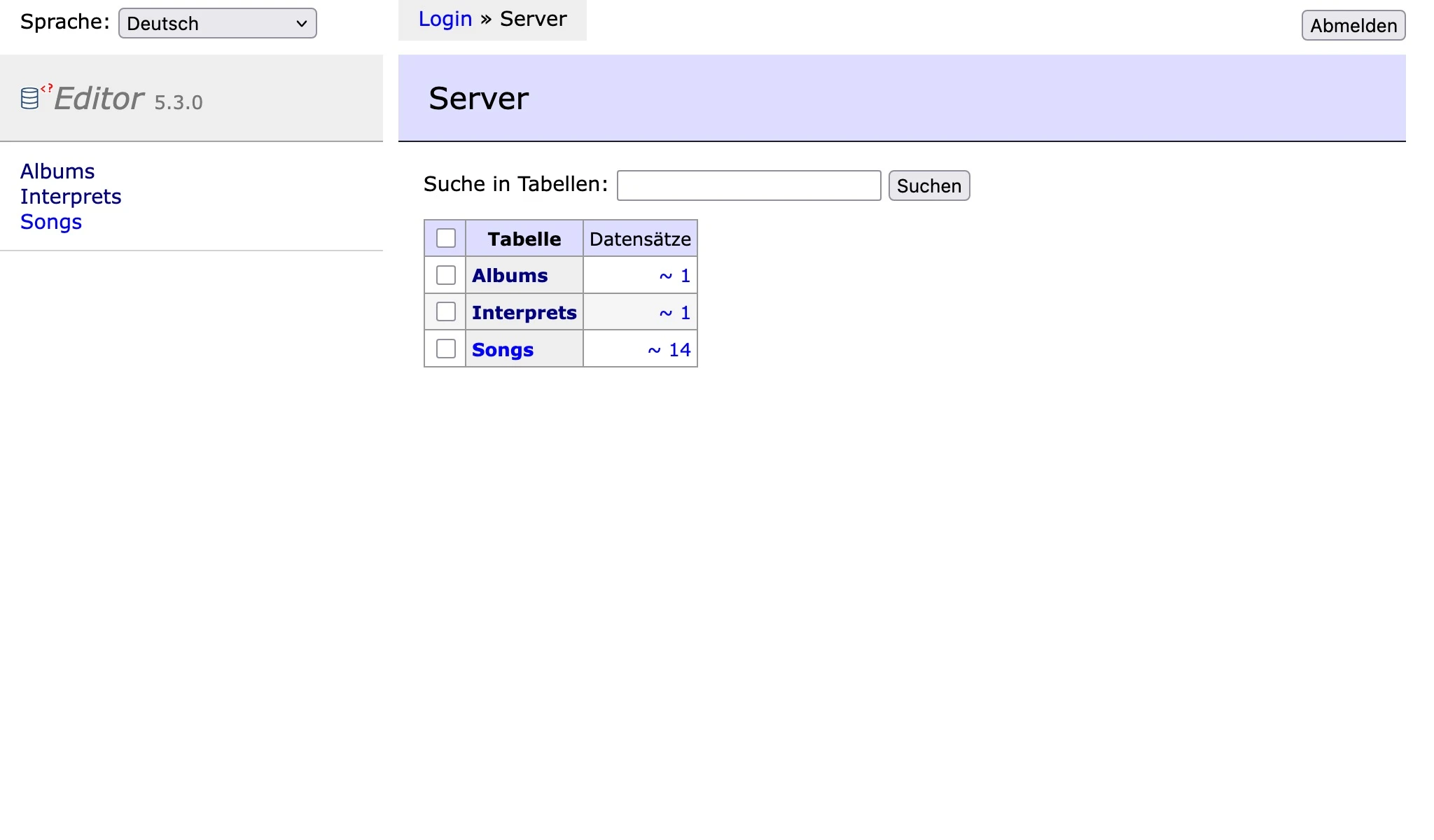Screen dimensions: 1434x840
Task: Open Songs from the sidebar
Action: click(51, 222)
